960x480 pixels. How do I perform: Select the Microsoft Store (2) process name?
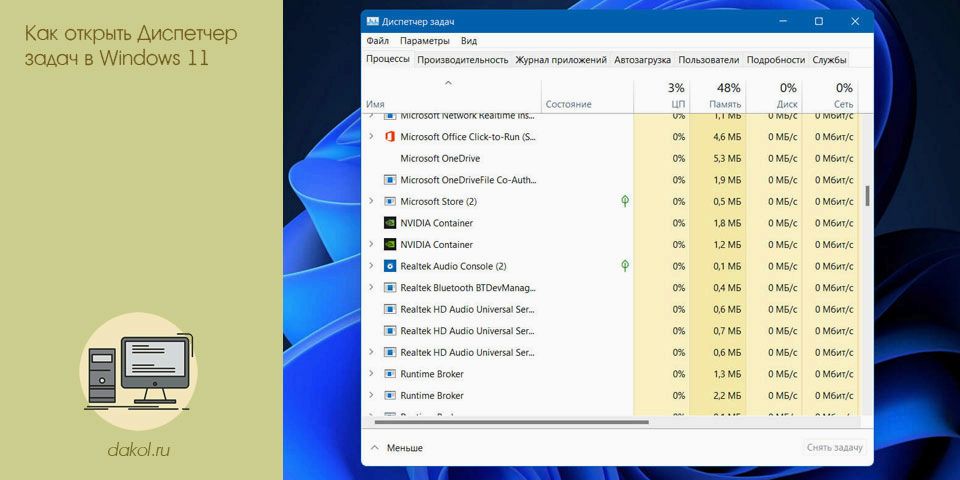[438, 201]
